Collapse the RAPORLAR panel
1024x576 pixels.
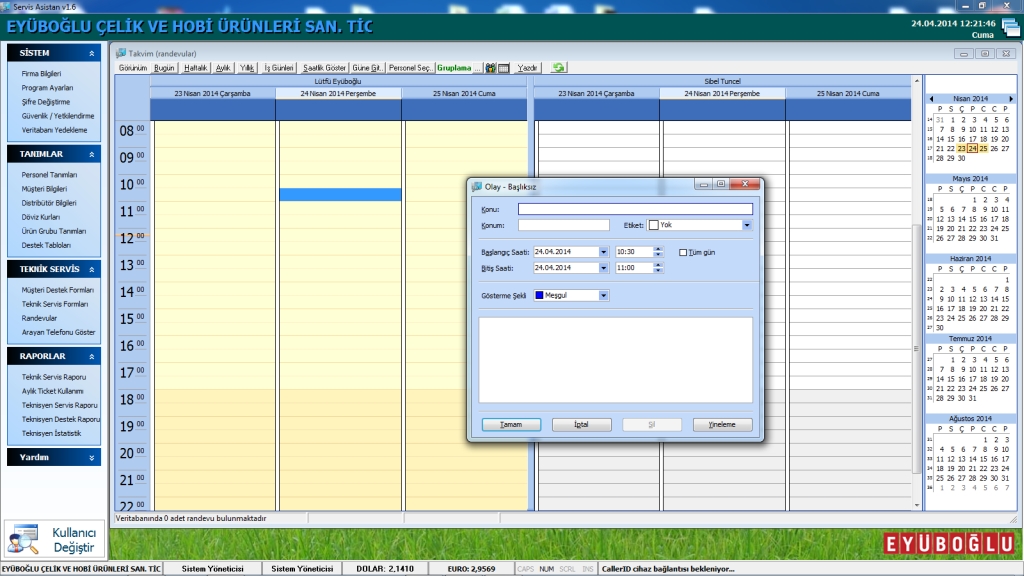[x=91, y=357]
